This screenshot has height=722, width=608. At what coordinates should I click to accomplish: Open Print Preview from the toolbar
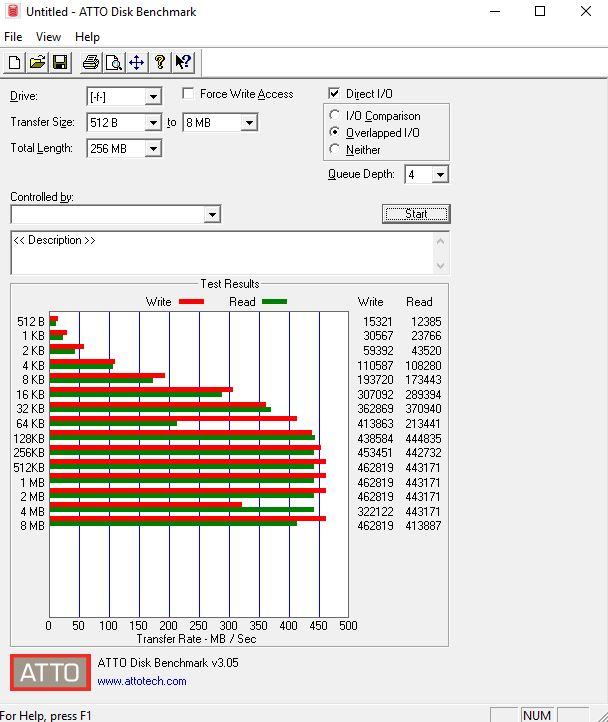pos(113,62)
